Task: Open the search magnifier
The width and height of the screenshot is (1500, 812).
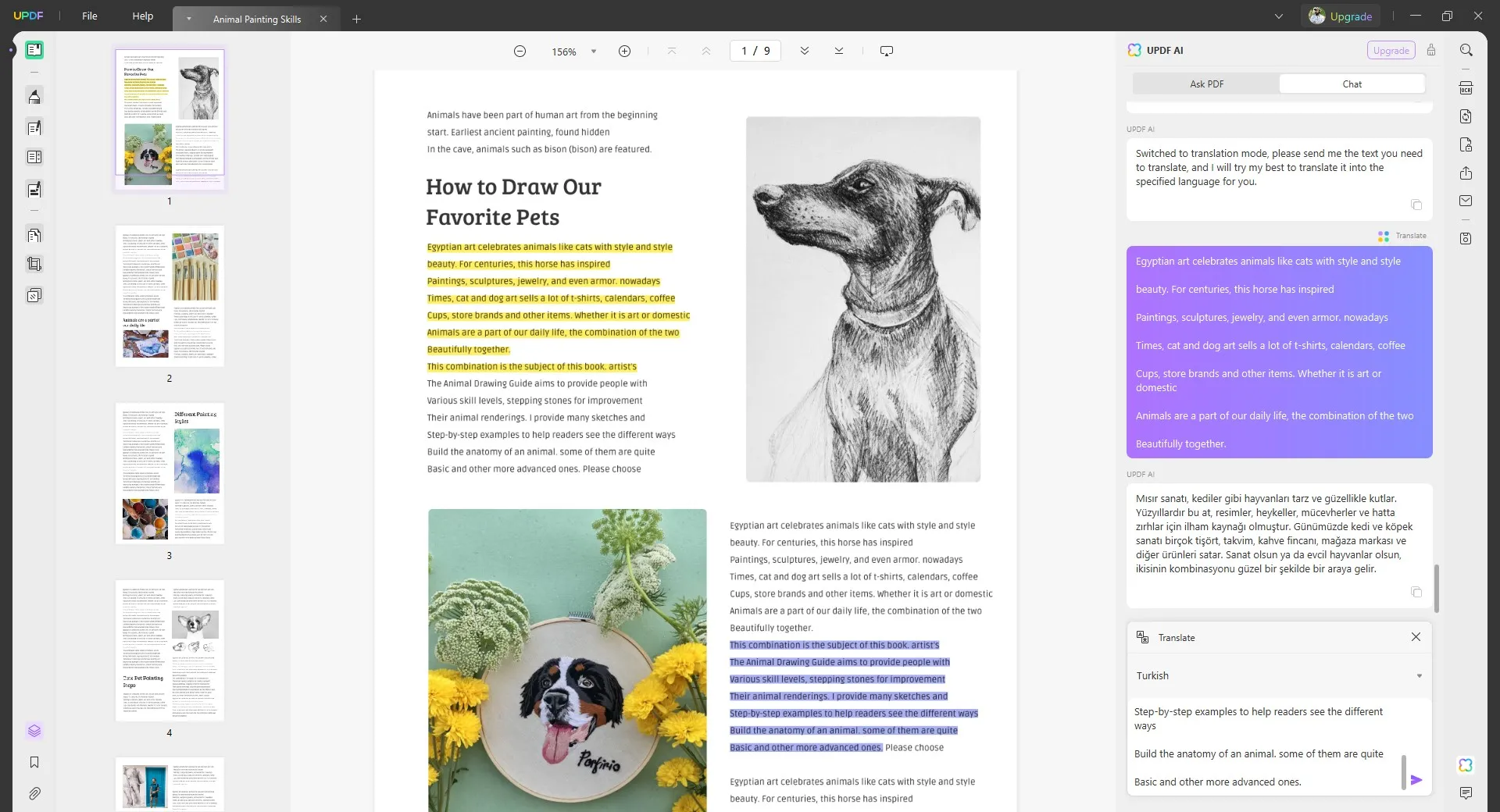Action: point(1466,50)
